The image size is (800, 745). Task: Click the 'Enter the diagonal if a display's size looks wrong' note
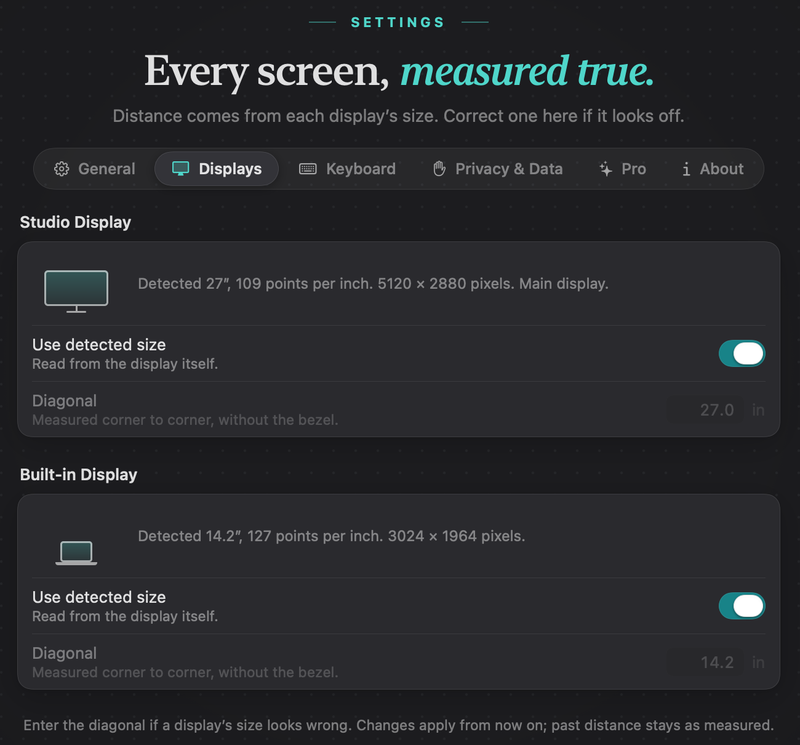[186, 725]
